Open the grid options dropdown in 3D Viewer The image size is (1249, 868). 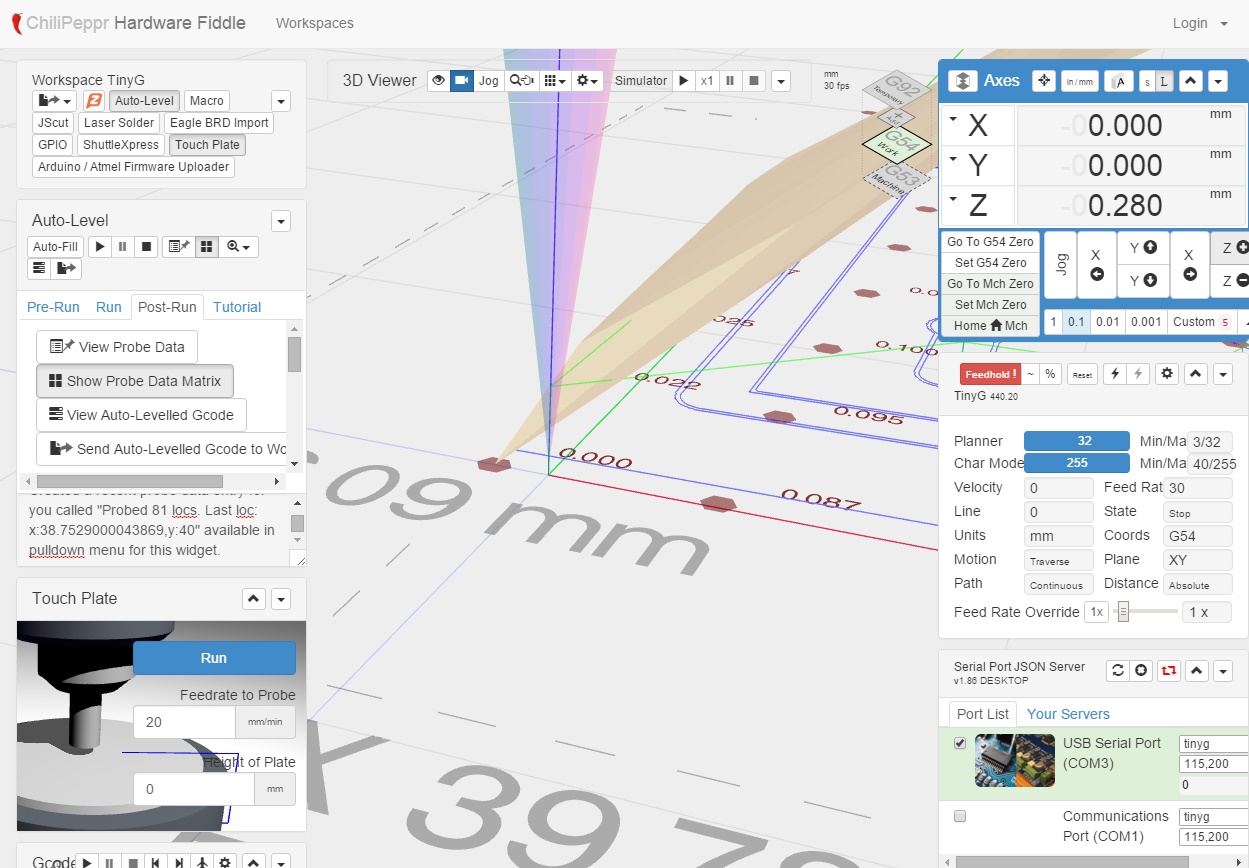(554, 81)
